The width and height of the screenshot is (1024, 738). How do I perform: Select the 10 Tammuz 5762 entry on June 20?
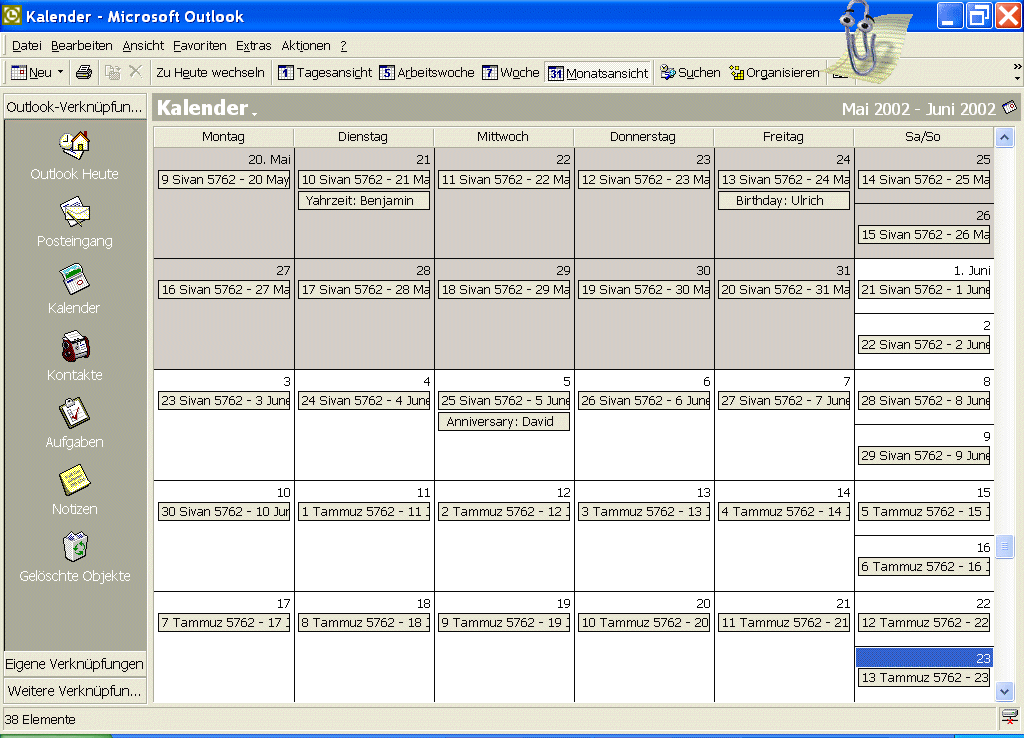click(x=644, y=623)
